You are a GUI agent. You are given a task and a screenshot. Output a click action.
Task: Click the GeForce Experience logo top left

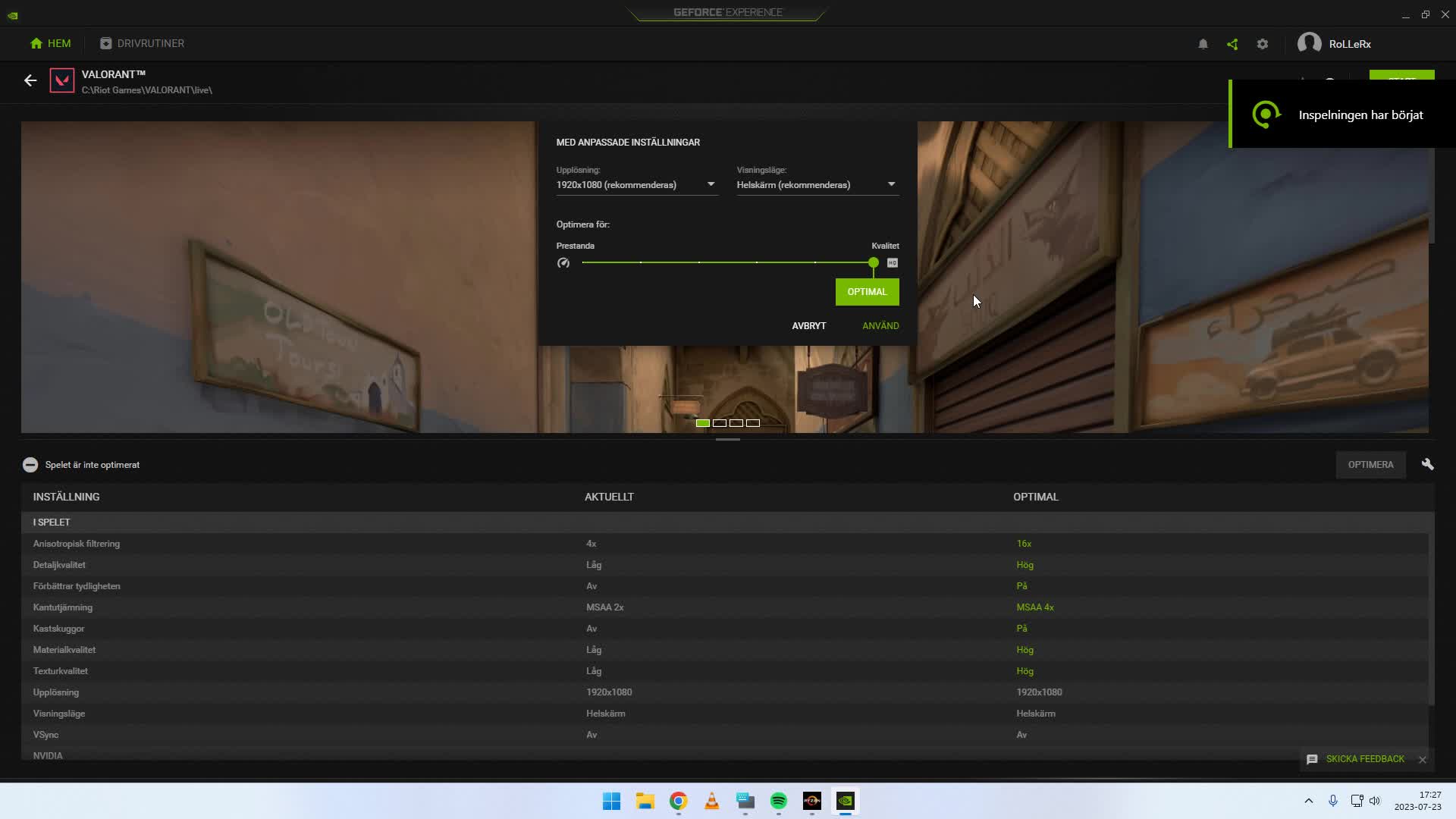13,14
